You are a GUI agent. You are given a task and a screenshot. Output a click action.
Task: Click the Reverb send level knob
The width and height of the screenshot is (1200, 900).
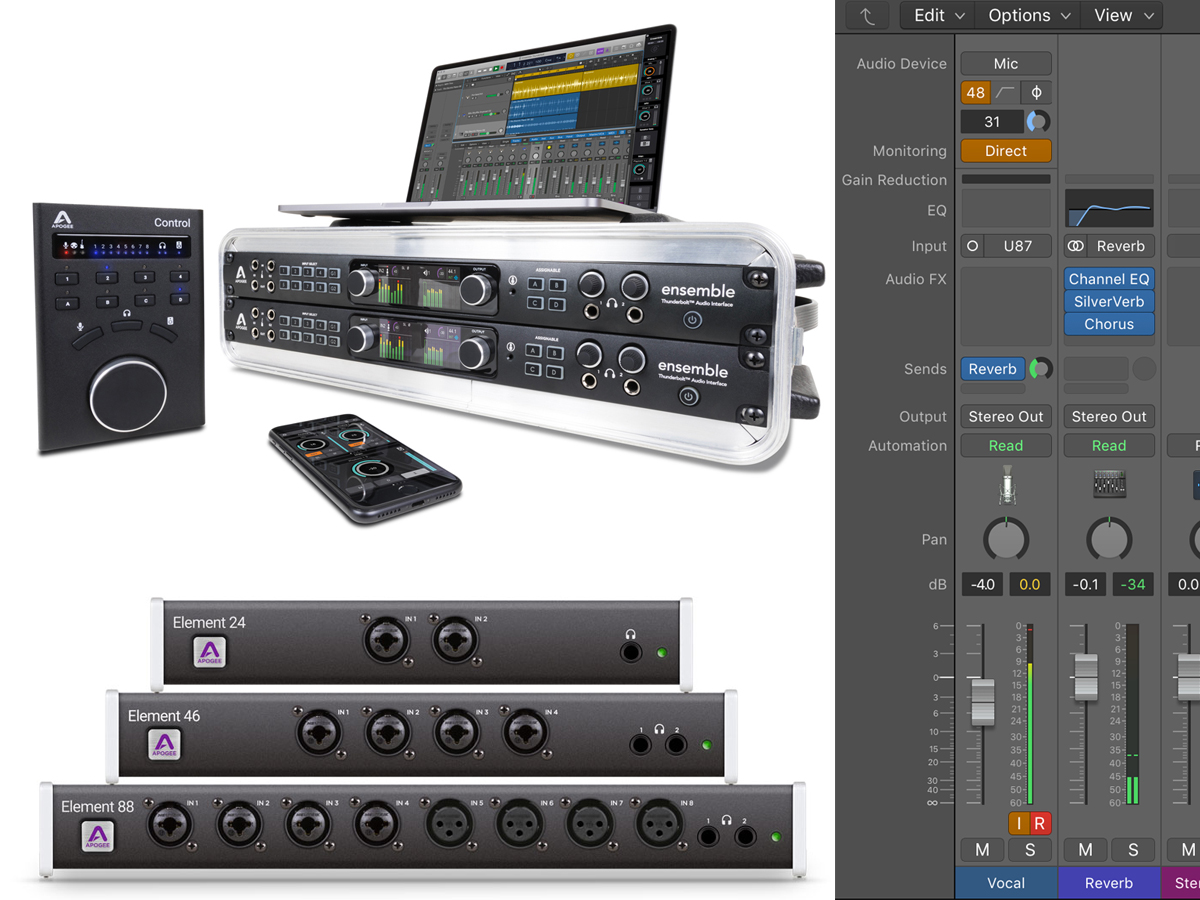[1041, 369]
